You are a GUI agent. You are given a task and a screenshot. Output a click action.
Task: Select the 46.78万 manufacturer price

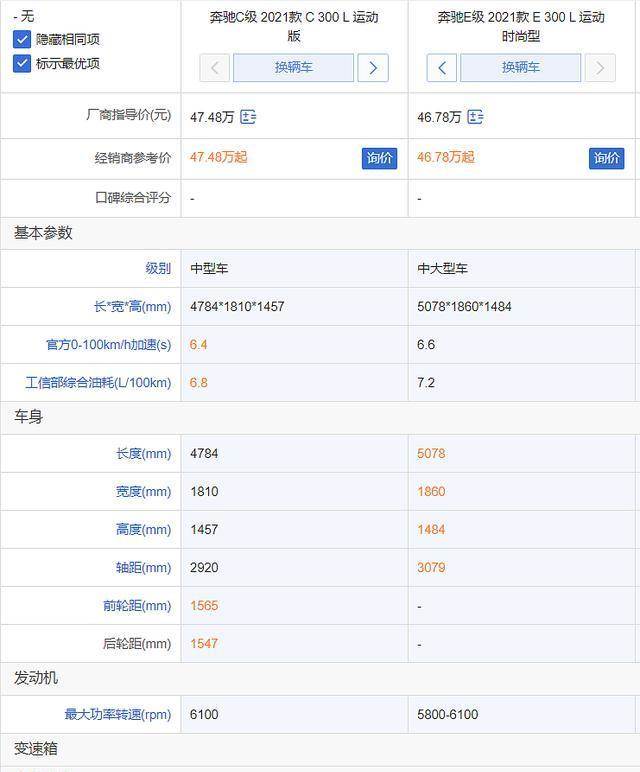tap(439, 117)
